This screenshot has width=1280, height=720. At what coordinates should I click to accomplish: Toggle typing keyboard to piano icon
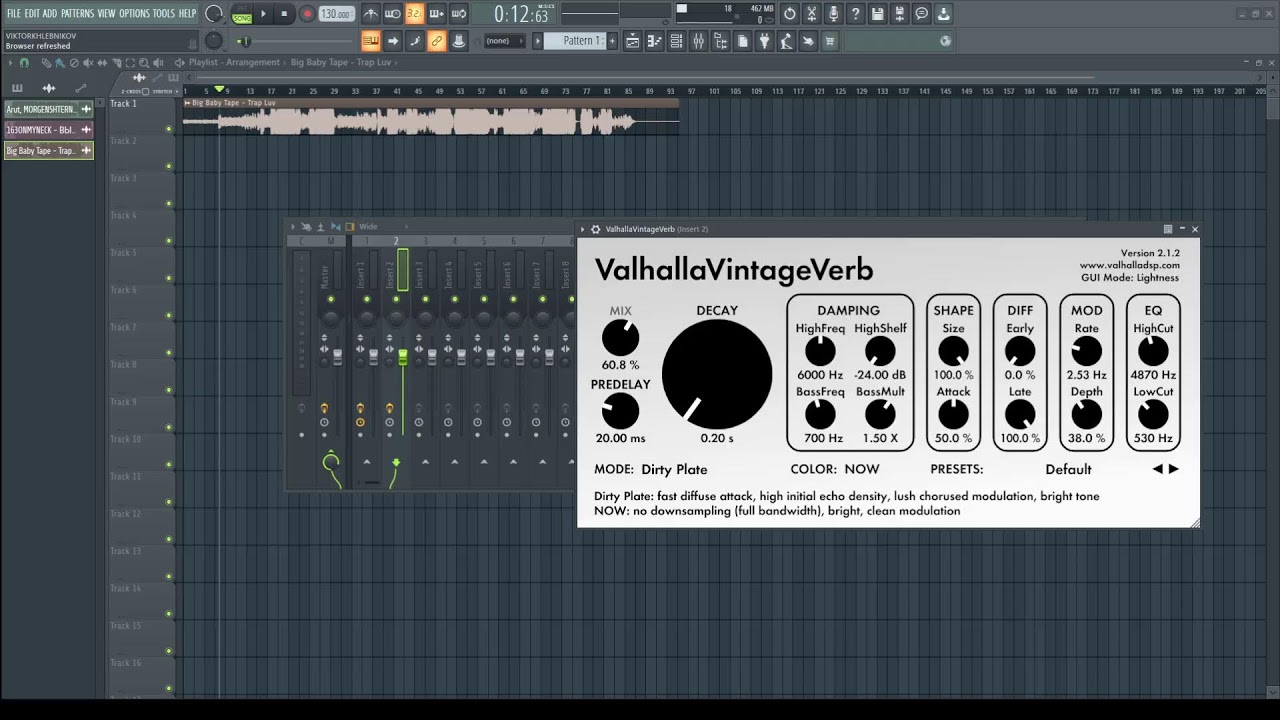(x=371, y=41)
